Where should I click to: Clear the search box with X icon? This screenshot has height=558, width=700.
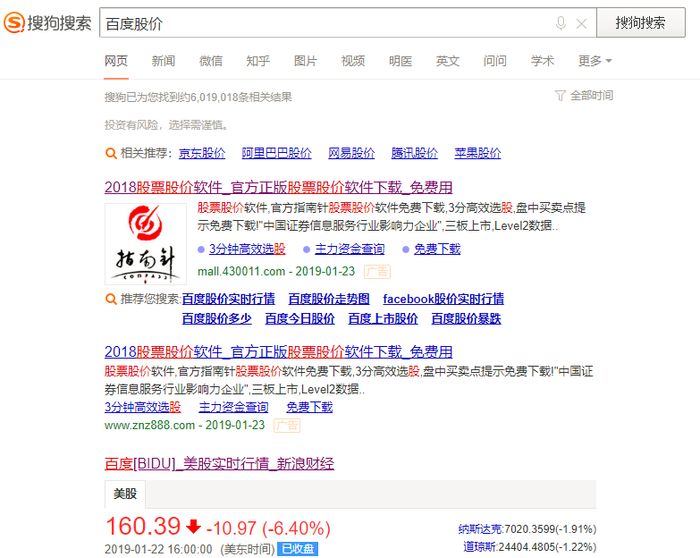click(581, 24)
